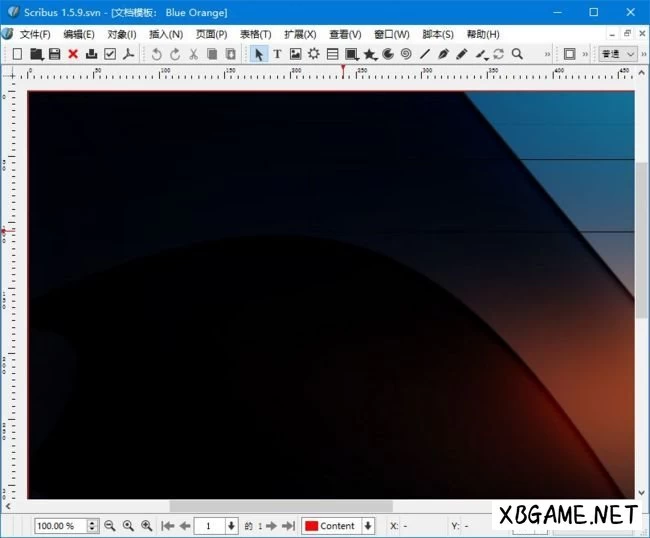The width and height of the screenshot is (650, 538).
Task: Undo the last action
Action: click(x=156, y=54)
